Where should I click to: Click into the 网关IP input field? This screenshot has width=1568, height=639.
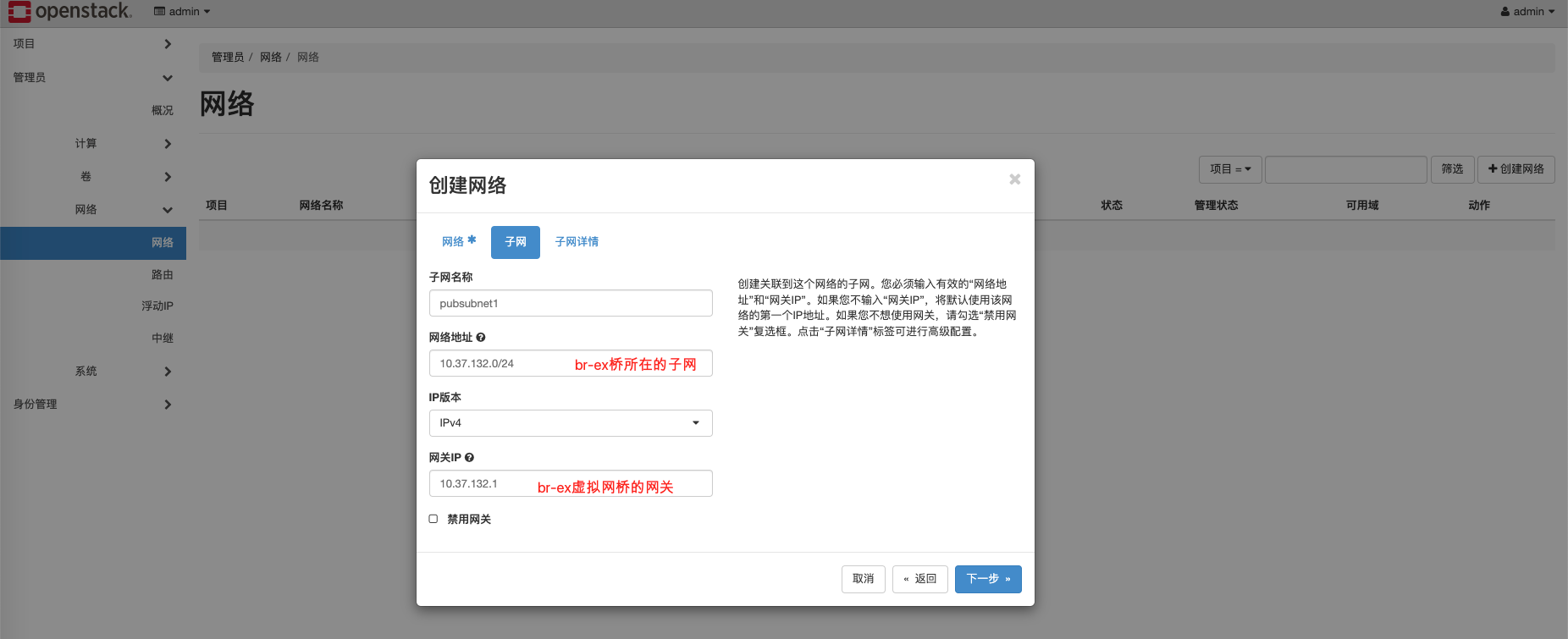(x=571, y=483)
